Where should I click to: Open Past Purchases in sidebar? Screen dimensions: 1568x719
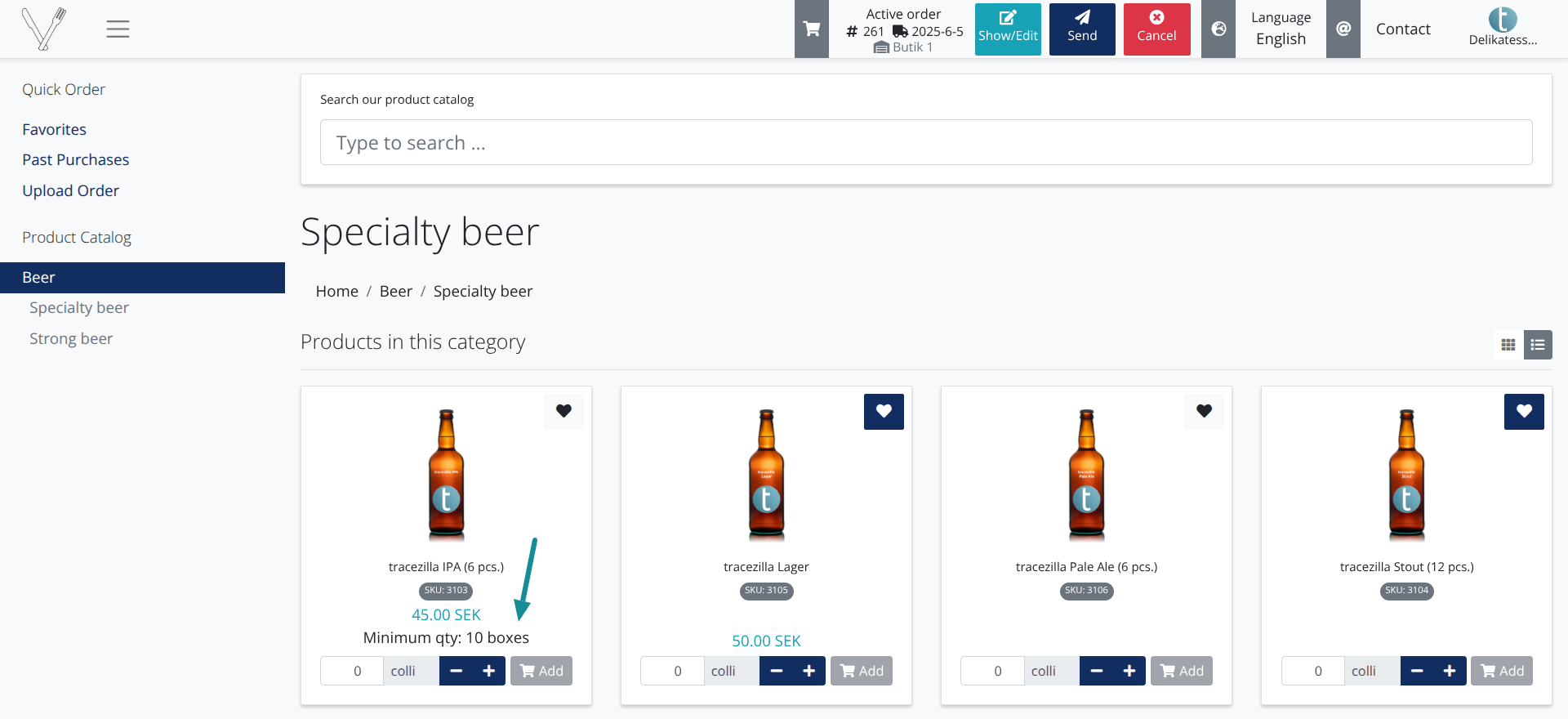[75, 160]
